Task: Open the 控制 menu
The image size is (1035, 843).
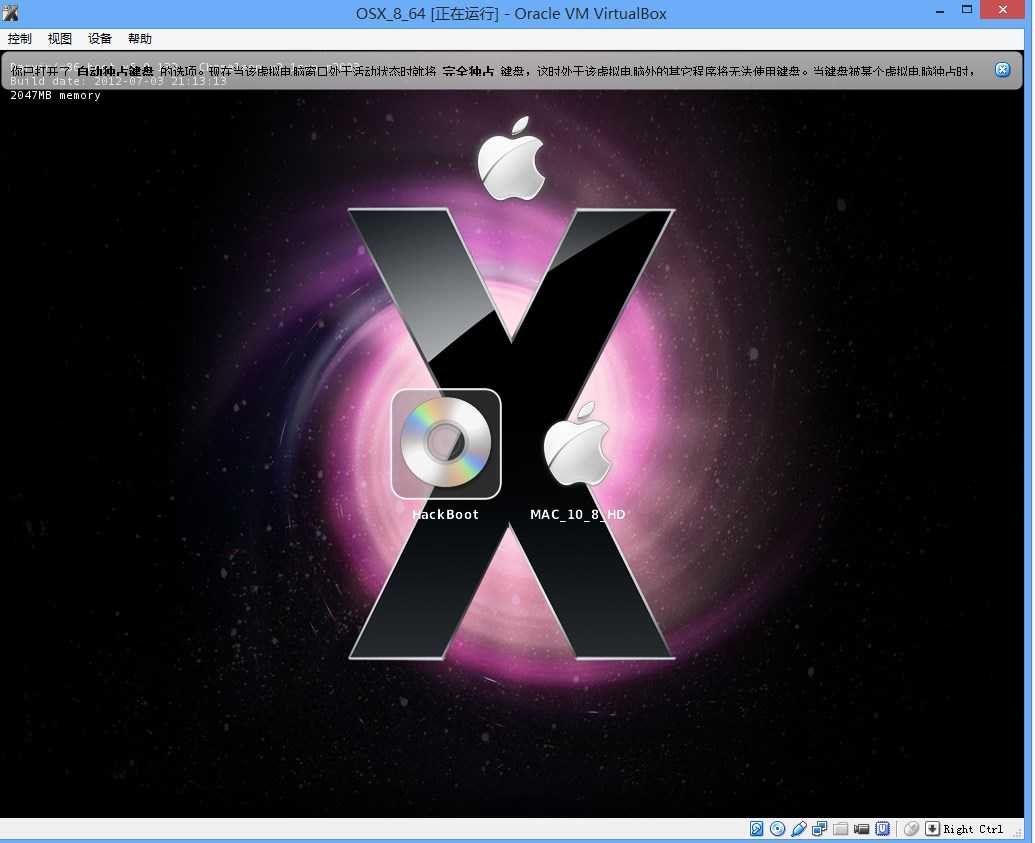Action: [19, 39]
